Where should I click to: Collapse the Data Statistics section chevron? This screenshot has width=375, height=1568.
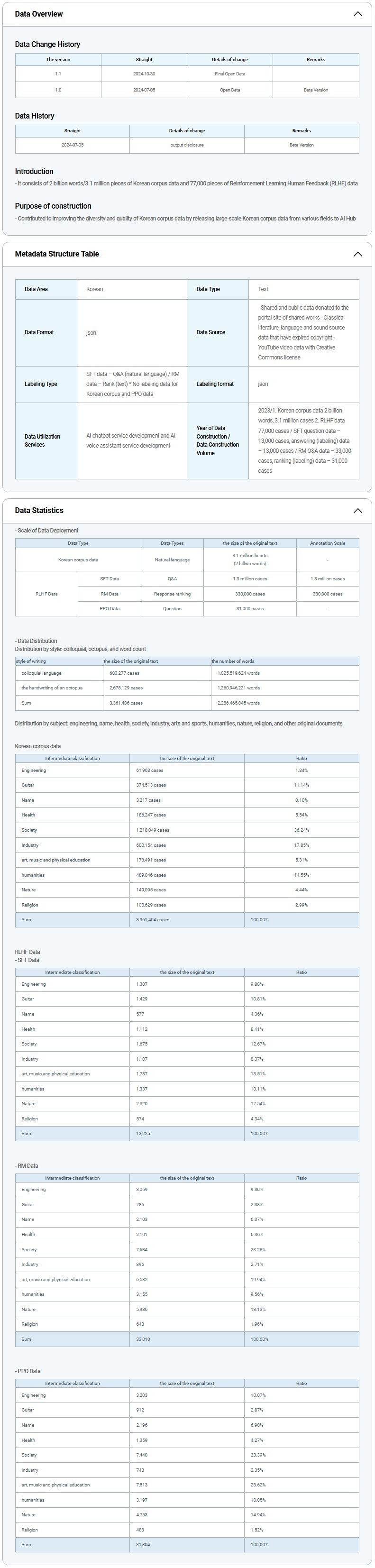pos(357,511)
